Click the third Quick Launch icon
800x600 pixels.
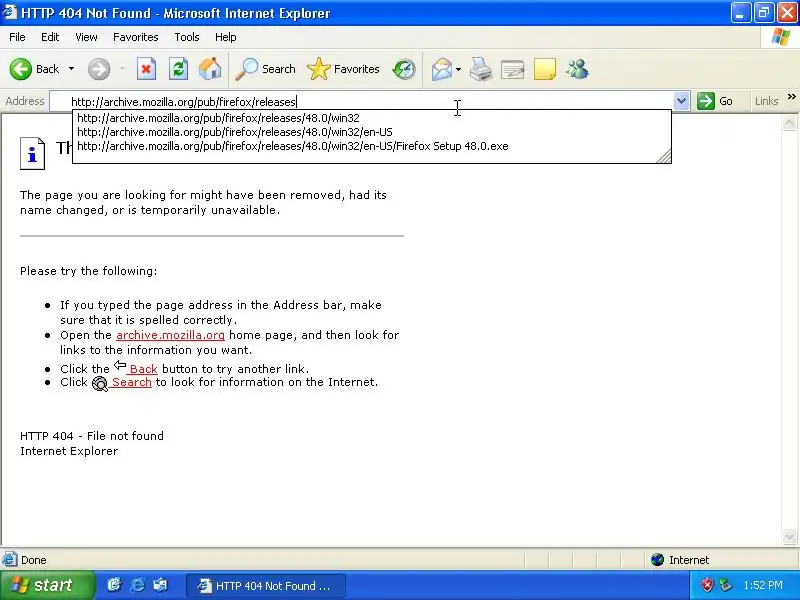click(160, 585)
